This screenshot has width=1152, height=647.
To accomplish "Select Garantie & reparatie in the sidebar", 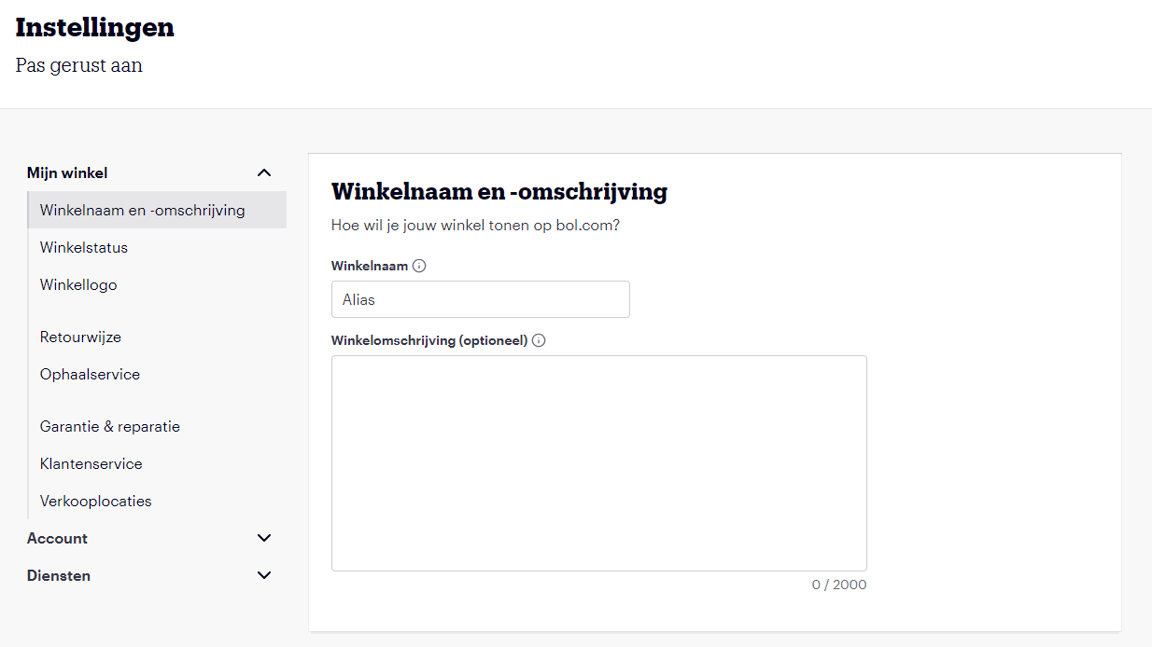I will pos(109,426).
